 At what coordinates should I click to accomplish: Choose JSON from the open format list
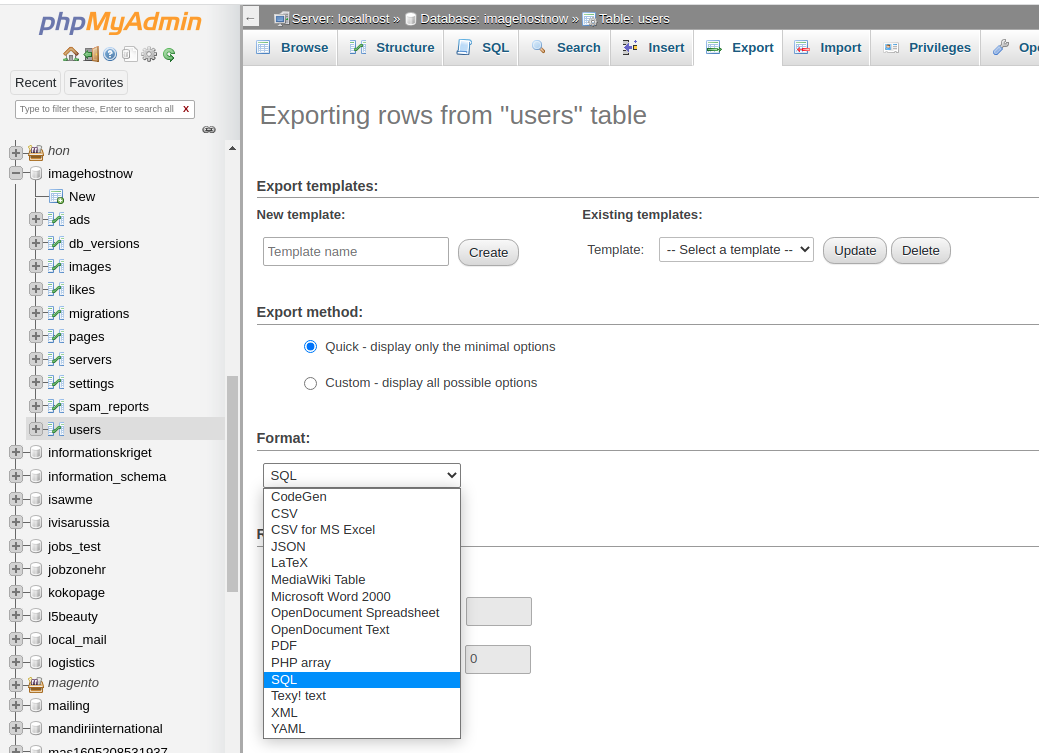pos(288,546)
